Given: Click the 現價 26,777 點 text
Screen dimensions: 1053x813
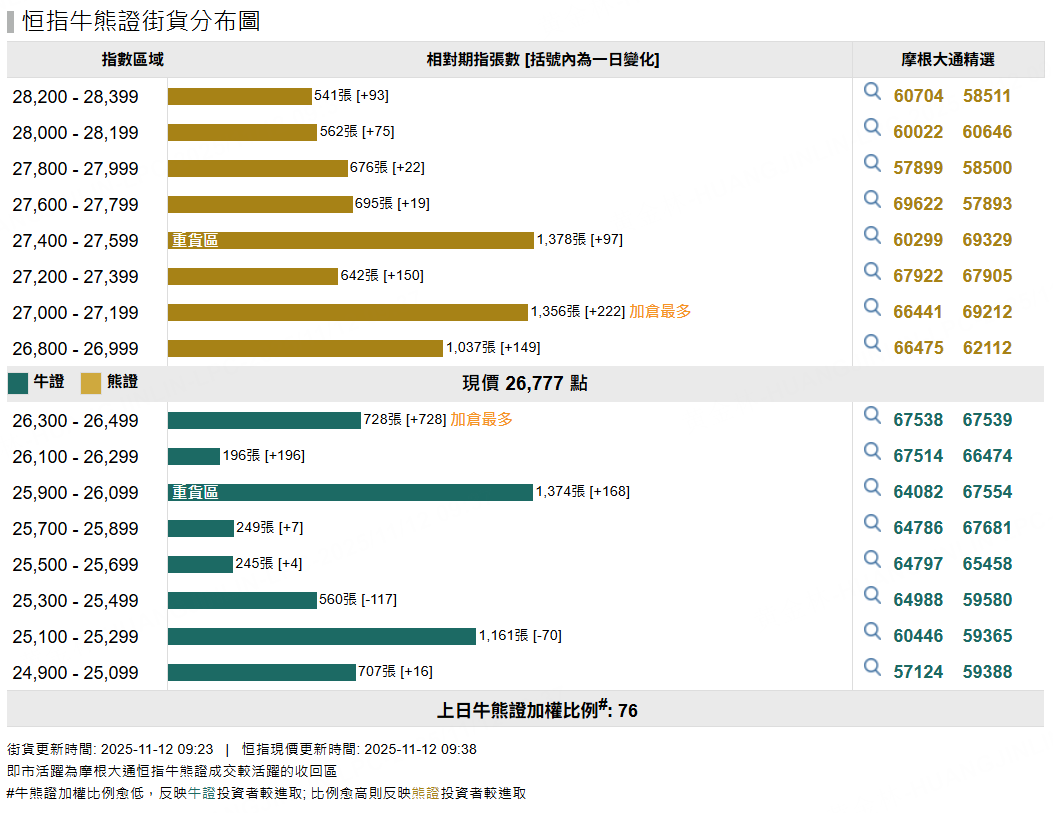Looking at the screenshot, I should 524,383.
